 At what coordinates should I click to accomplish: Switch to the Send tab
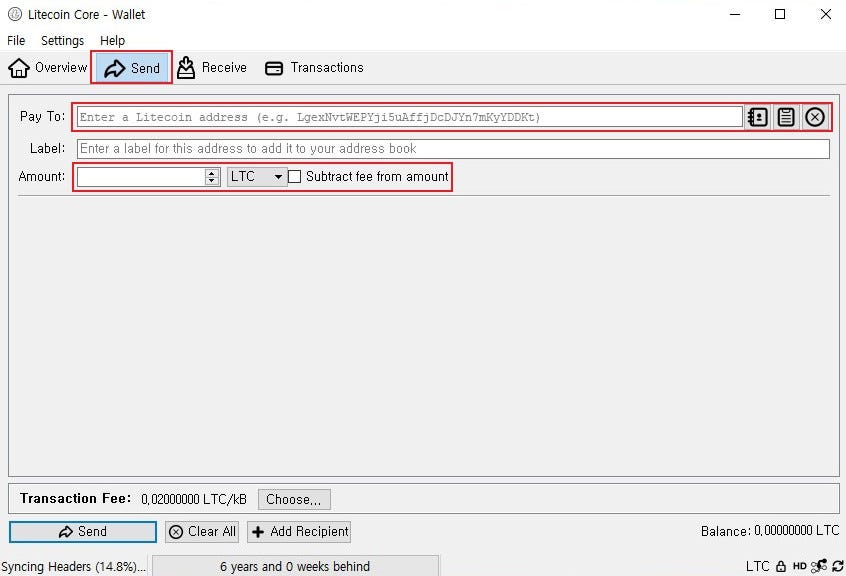132,68
